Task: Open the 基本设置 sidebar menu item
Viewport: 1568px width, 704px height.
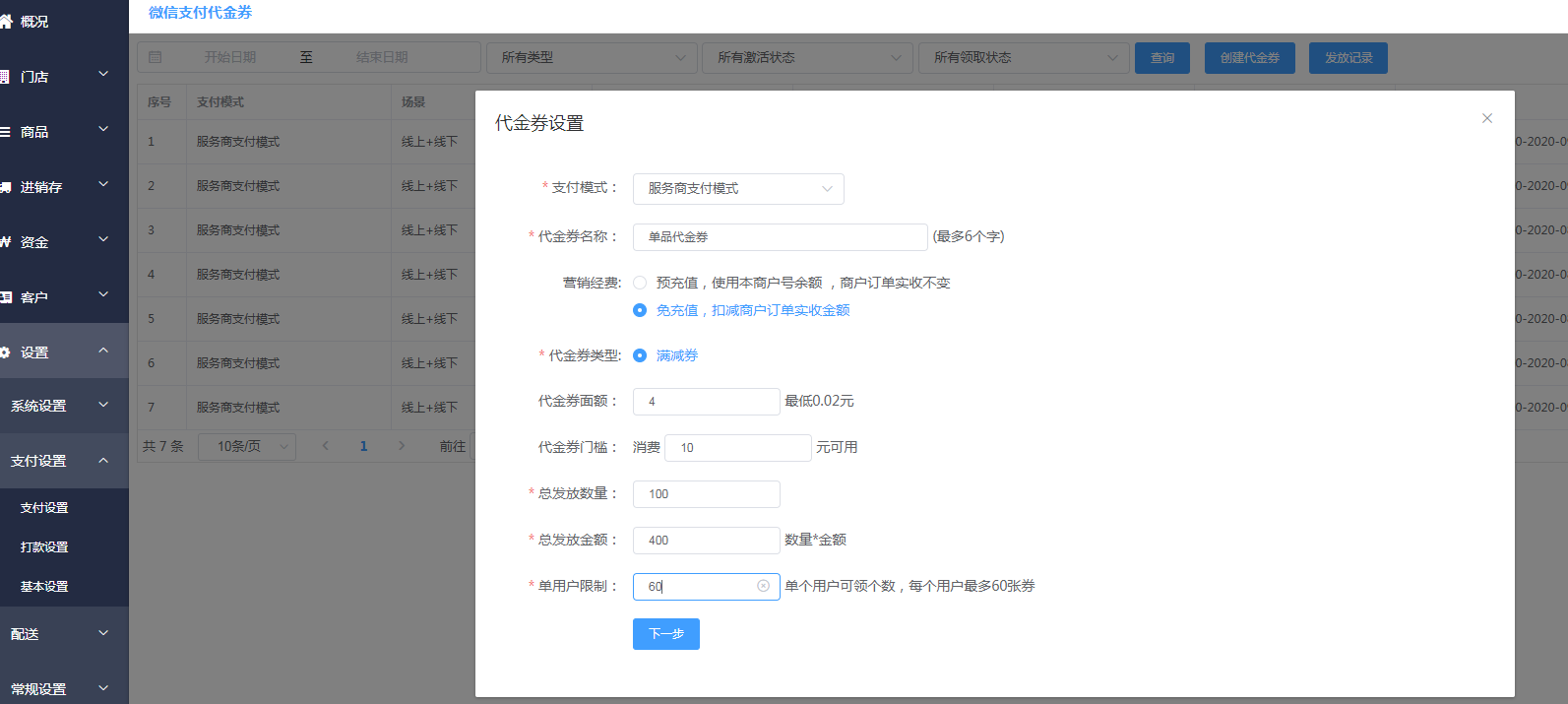Action: (x=44, y=587)
